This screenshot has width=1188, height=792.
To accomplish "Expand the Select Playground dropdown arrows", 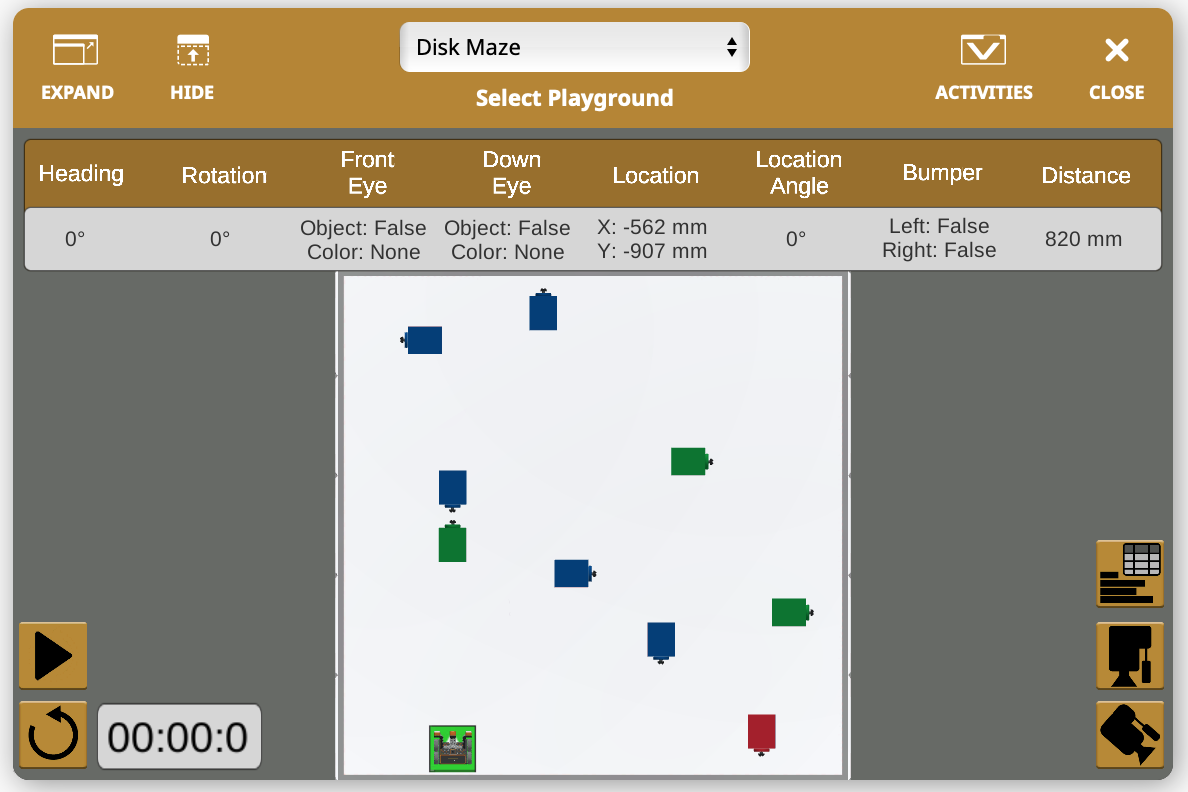I will click(x=733, y=46).
